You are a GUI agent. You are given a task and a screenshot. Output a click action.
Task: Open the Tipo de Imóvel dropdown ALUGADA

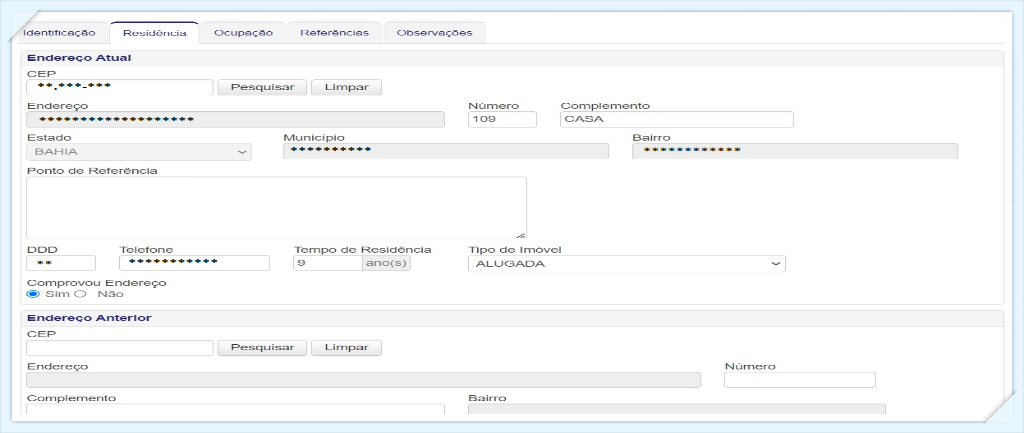tap(627, 263)
